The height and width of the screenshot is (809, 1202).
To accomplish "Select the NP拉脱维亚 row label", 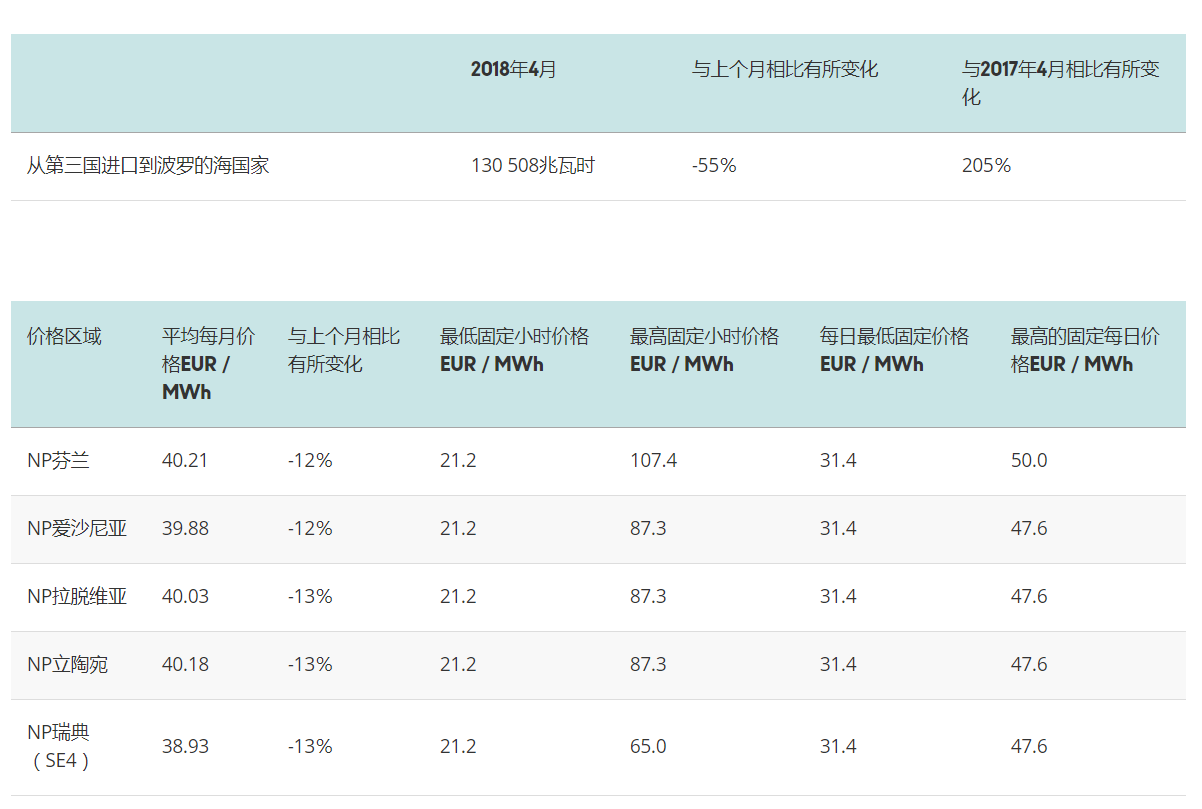I will (77, 597).
